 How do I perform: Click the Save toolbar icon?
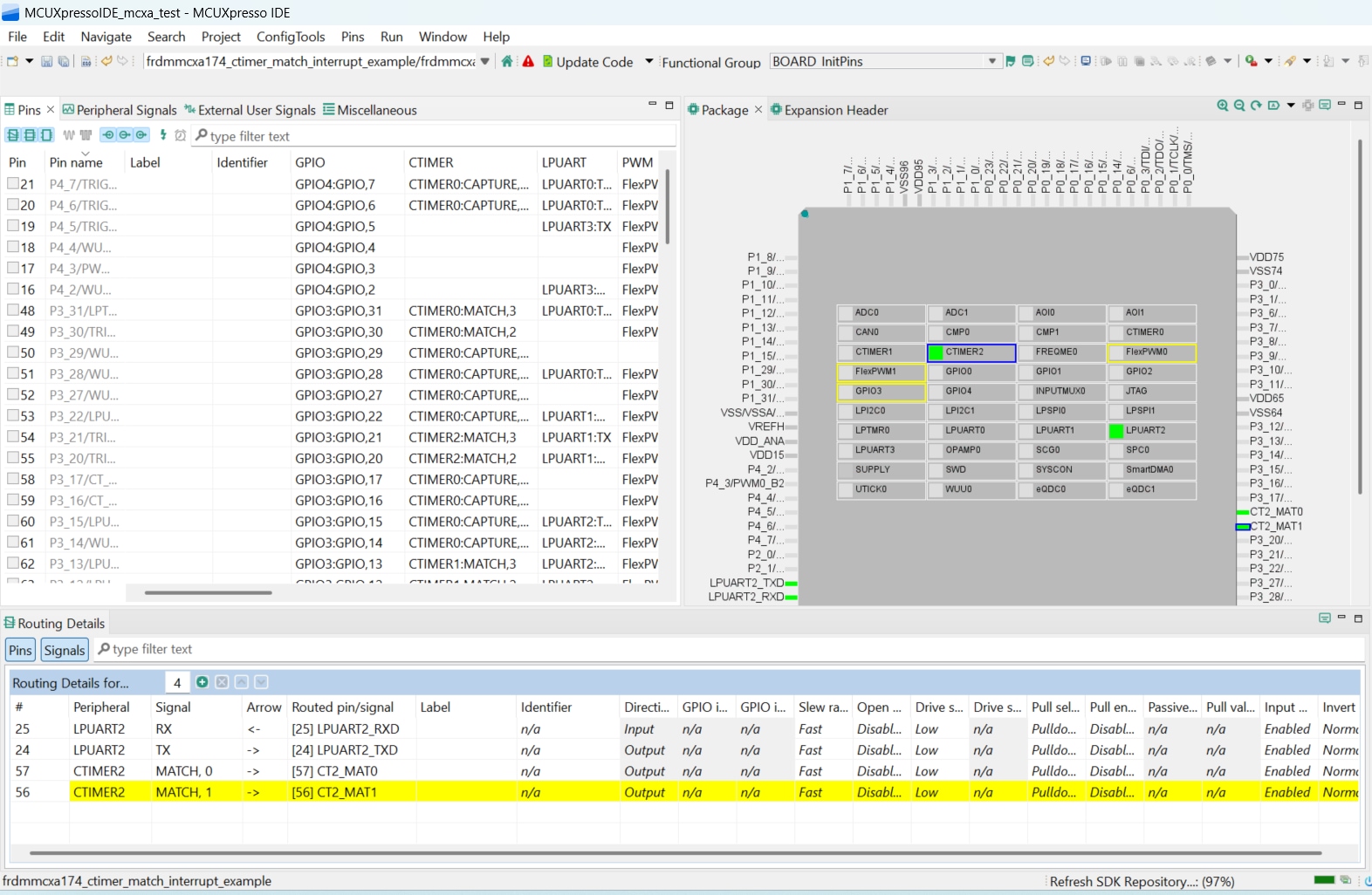(47, 61)
